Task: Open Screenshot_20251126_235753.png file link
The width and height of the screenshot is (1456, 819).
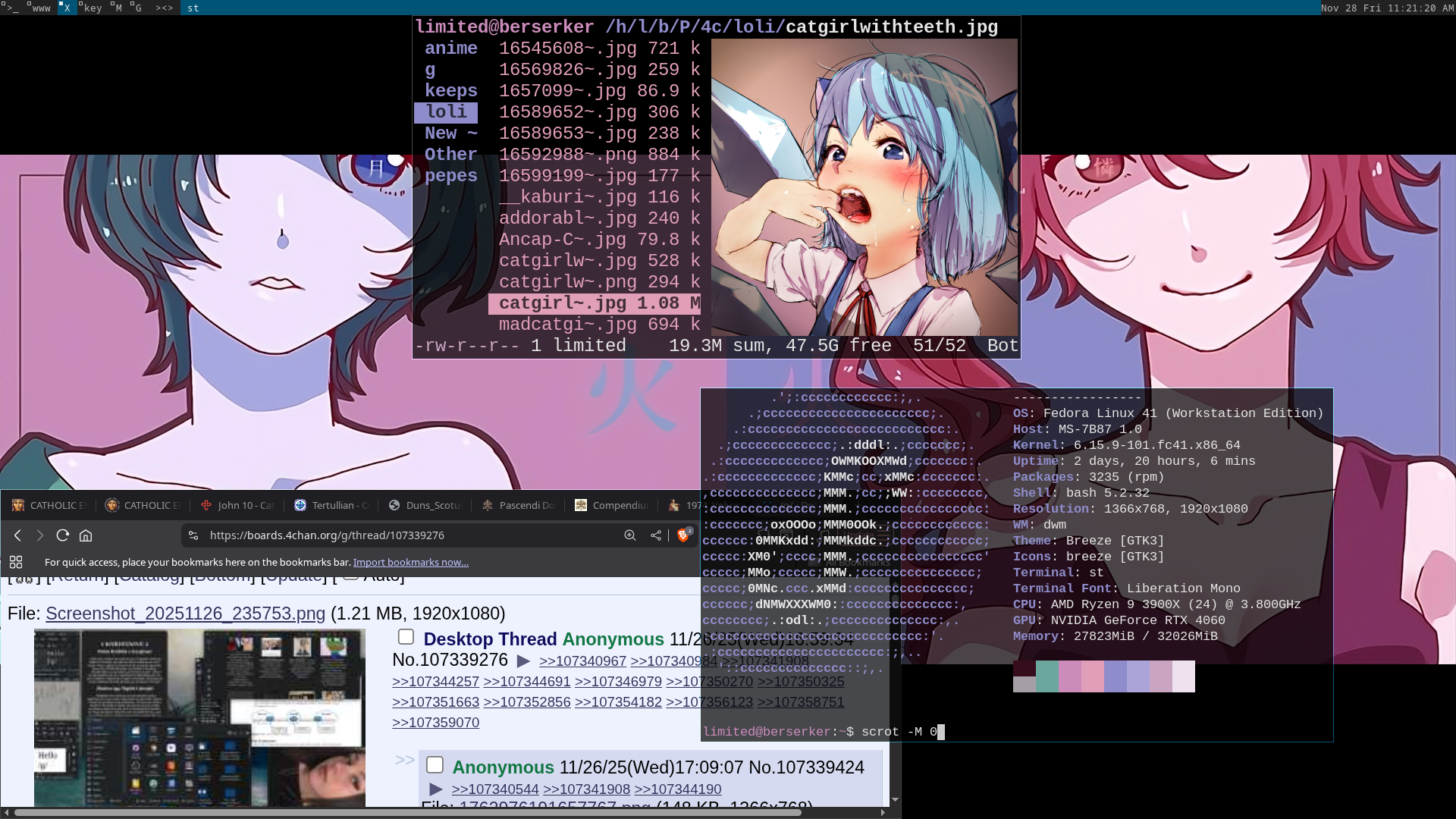Action: pos(185,613)
